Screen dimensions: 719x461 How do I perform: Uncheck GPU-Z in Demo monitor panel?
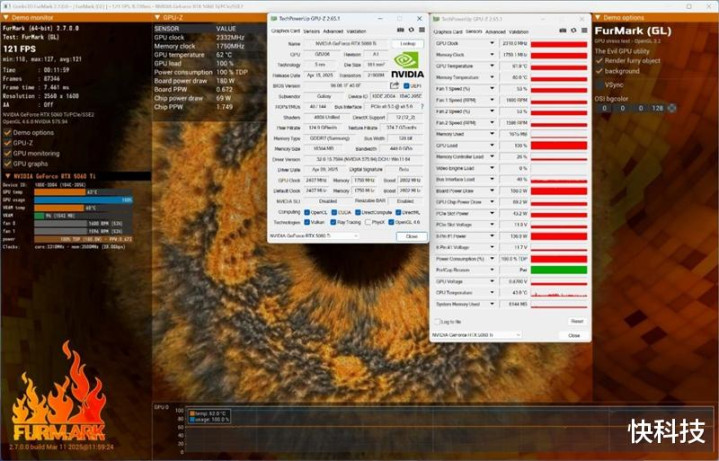(7, 143)
